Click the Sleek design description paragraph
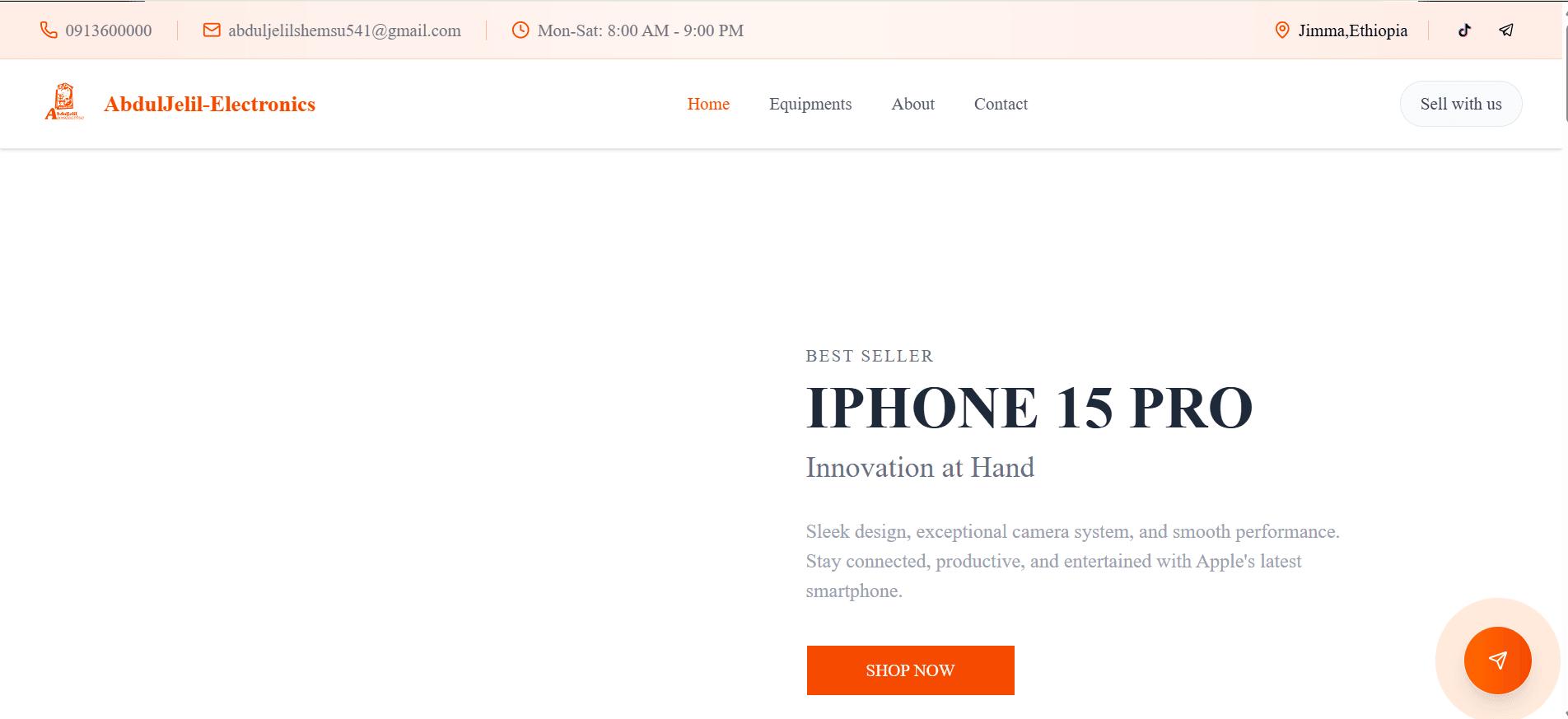The width and height of the screenshot is (1568, 719). tap(1073, 561)
